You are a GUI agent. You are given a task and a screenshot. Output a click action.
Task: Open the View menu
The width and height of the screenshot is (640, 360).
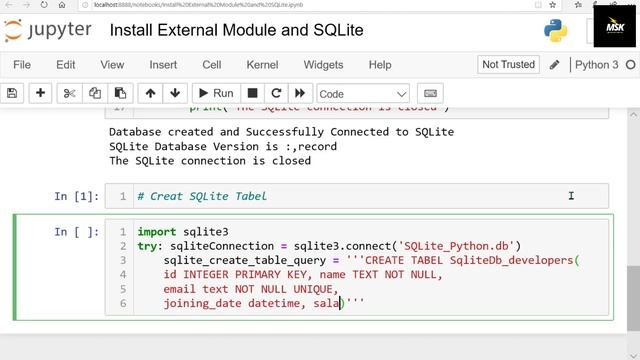coord(112,65)
